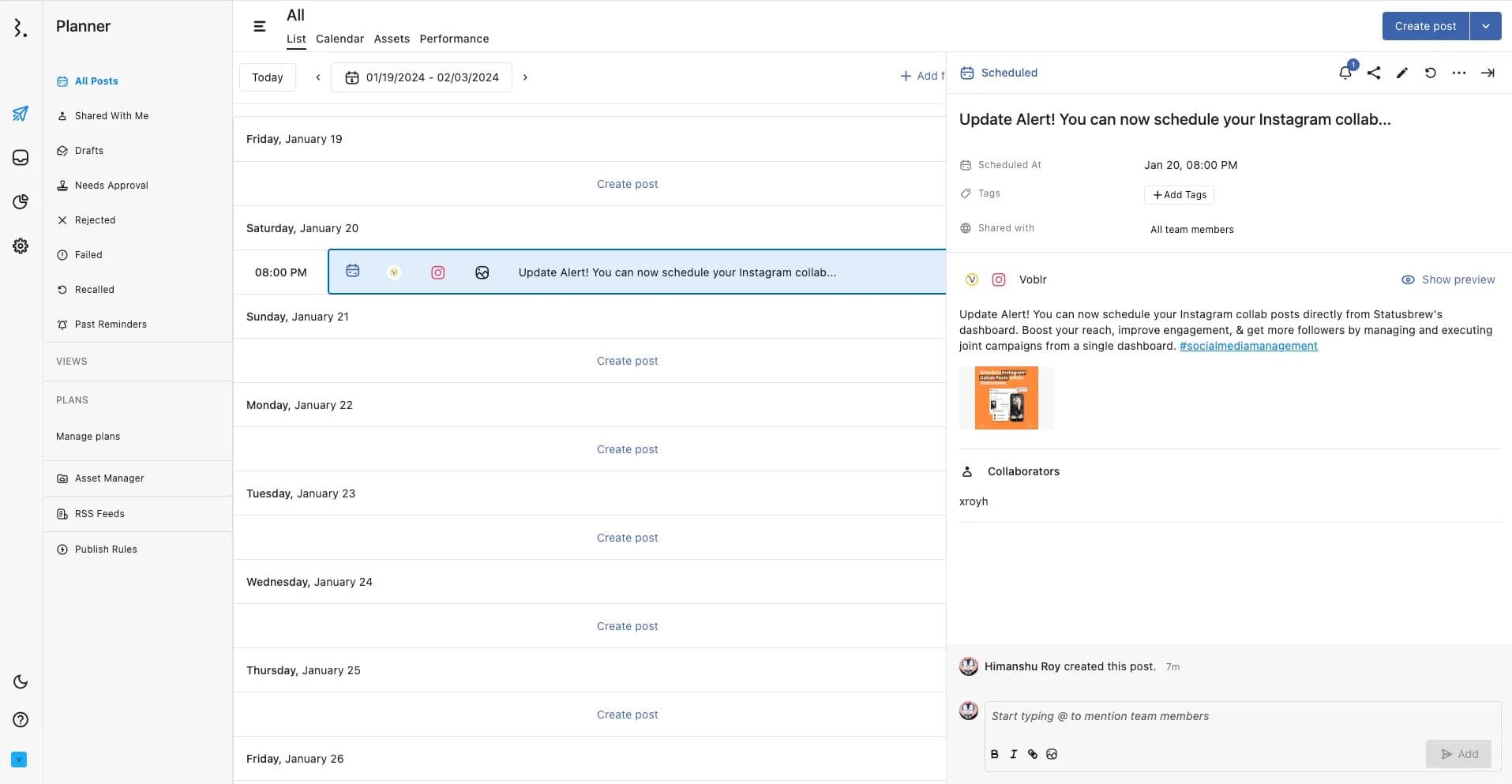Open the reports pie chart icon

[21, 202]
